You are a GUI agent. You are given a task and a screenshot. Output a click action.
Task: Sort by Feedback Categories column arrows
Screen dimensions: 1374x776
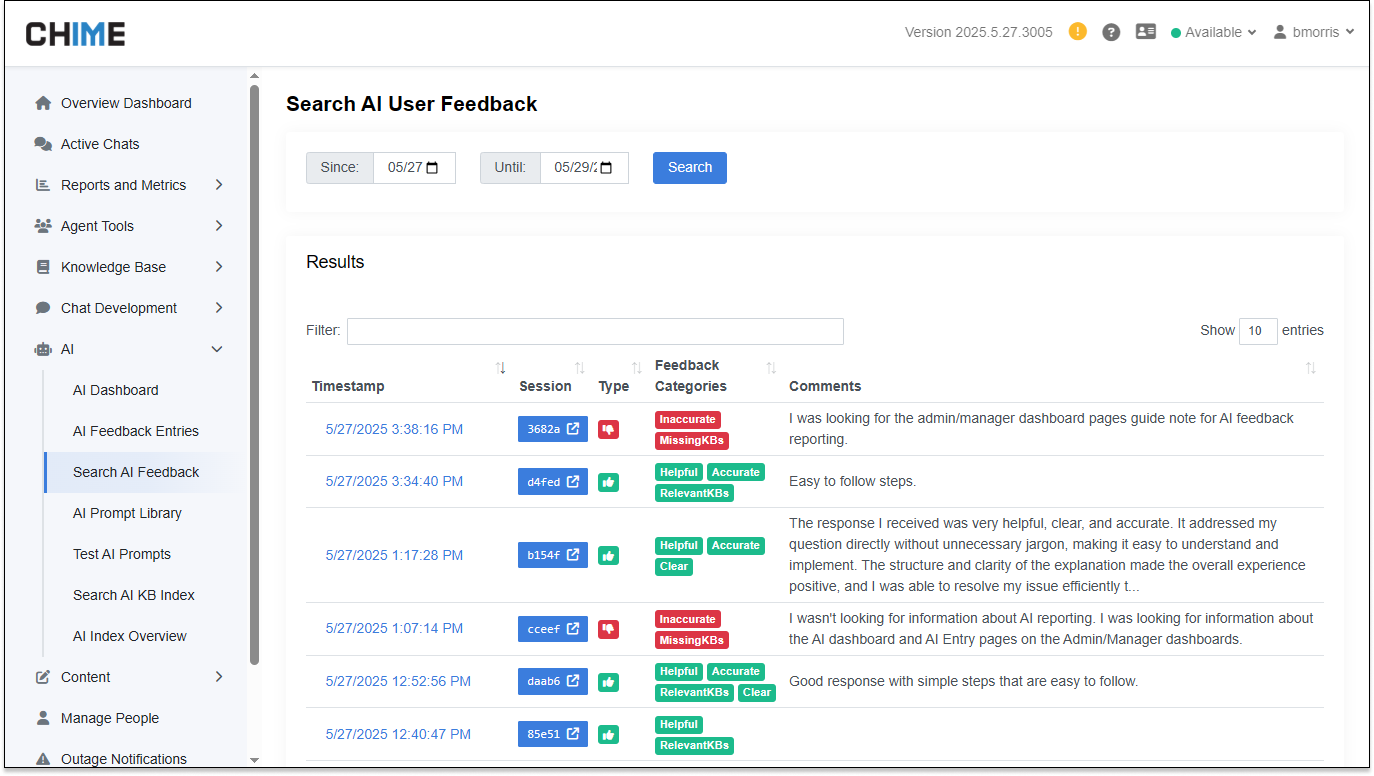(771, 369)
